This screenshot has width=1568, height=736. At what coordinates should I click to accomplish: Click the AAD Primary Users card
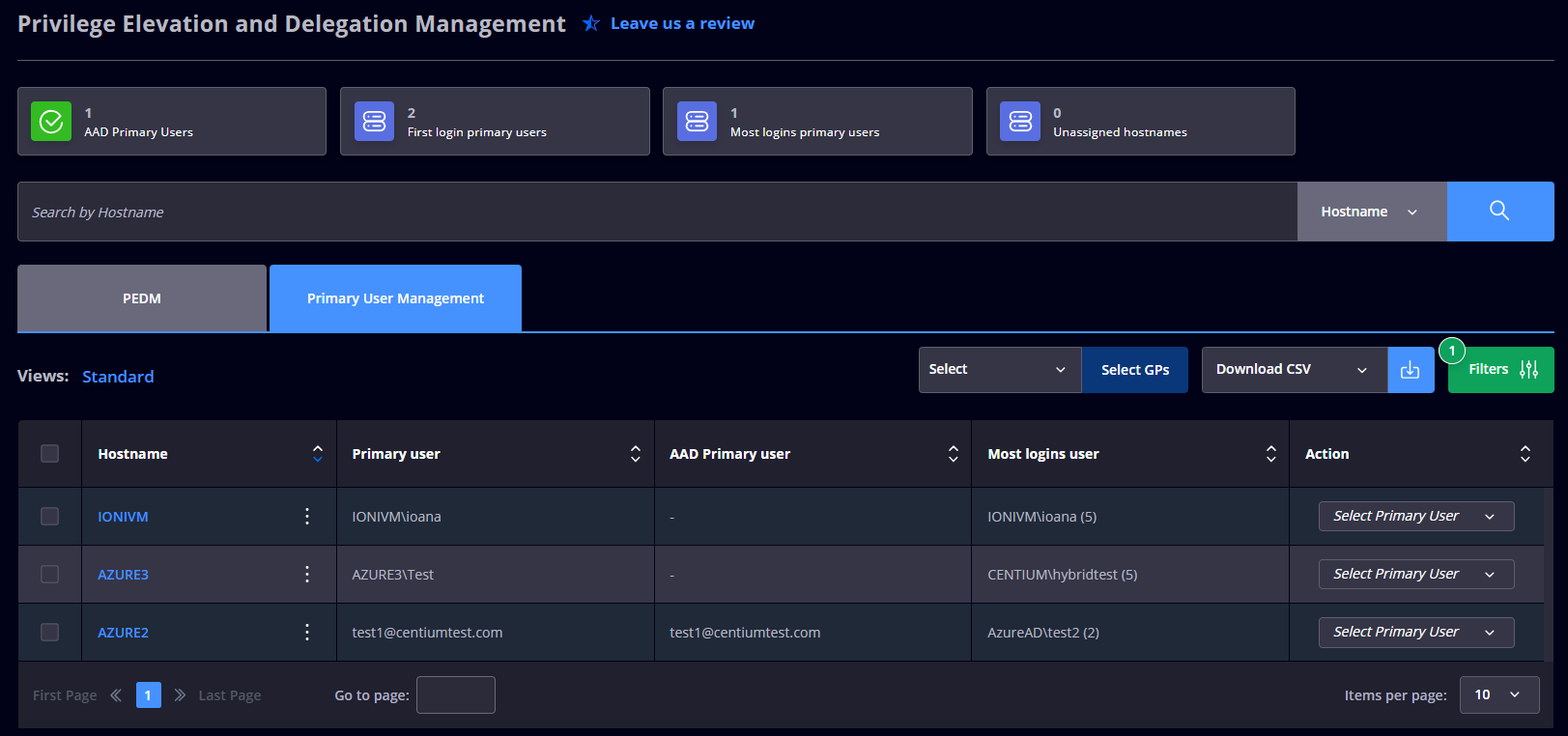pos(172,122)
